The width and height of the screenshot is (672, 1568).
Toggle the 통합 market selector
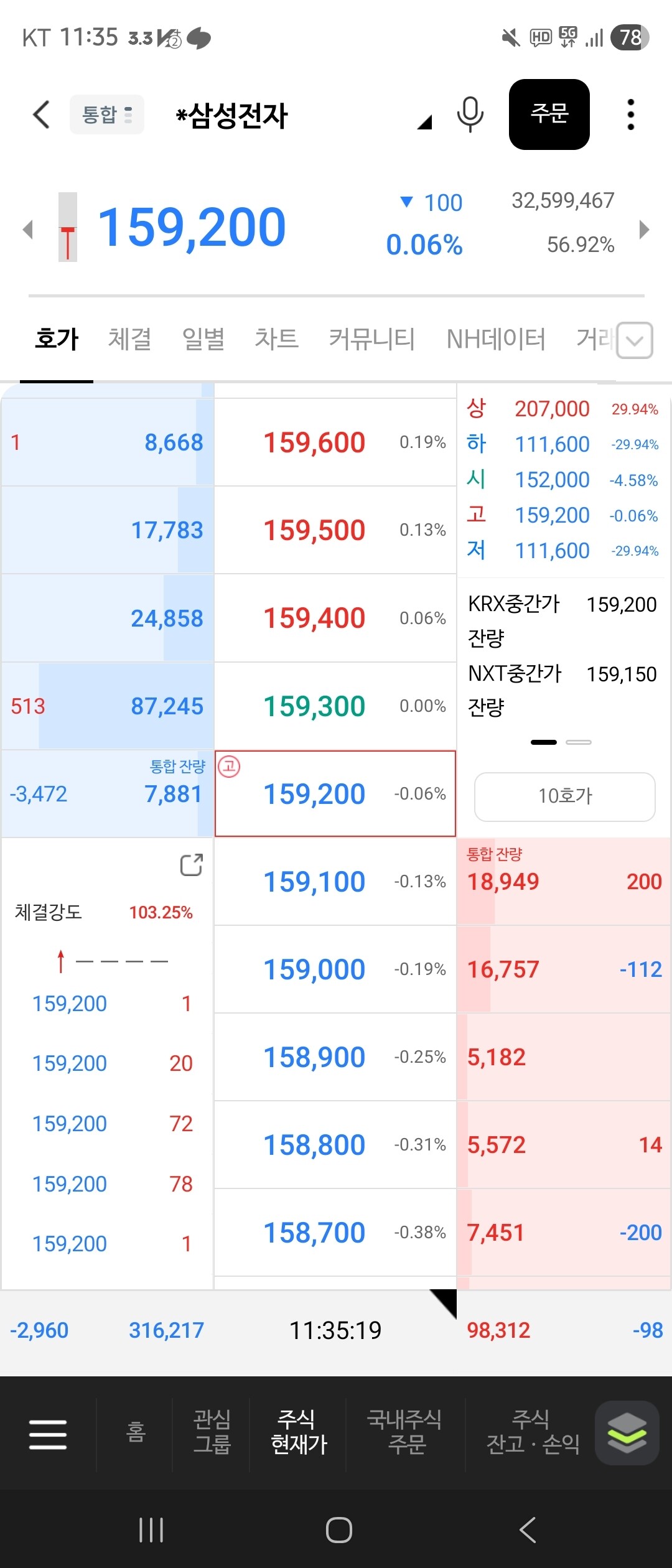tap(107, 114)
